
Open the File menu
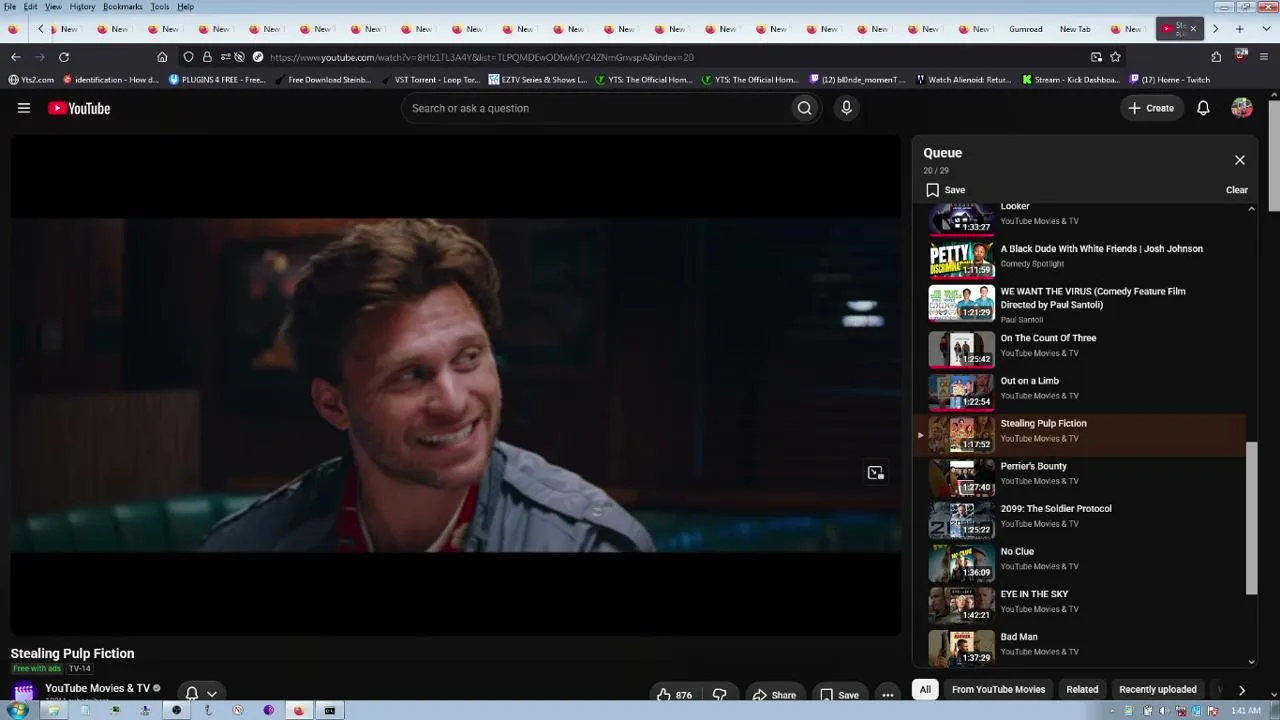tap(10, 7)
